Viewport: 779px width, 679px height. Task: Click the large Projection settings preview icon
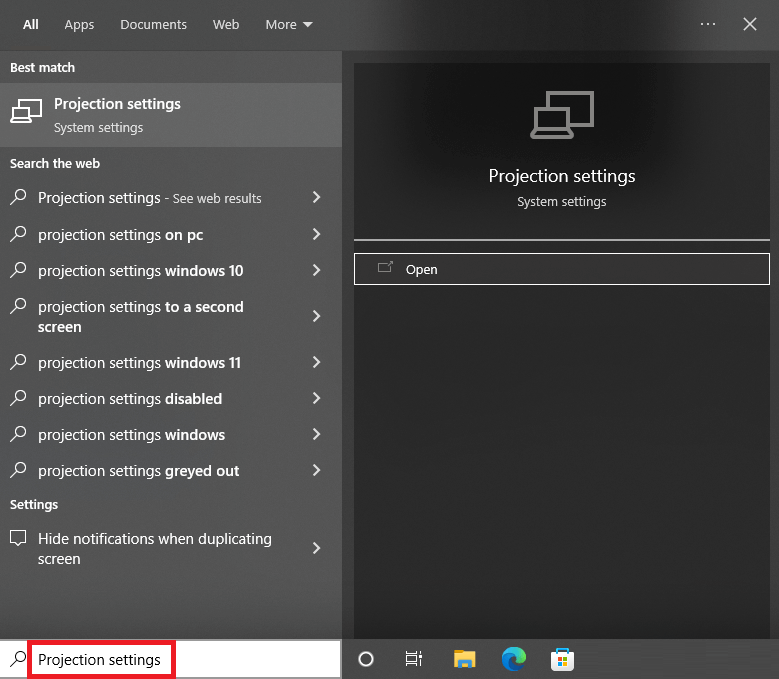[562, 115]
